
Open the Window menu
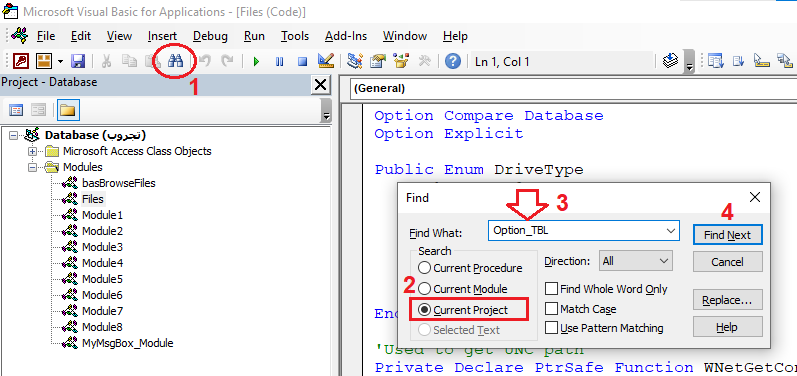(x=405, y=36)
